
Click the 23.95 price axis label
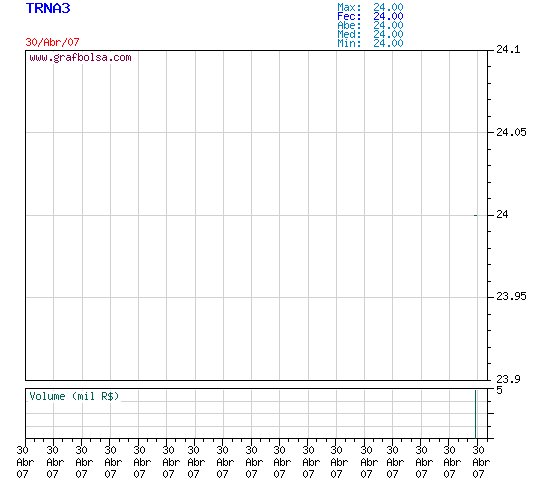[511, 296]
